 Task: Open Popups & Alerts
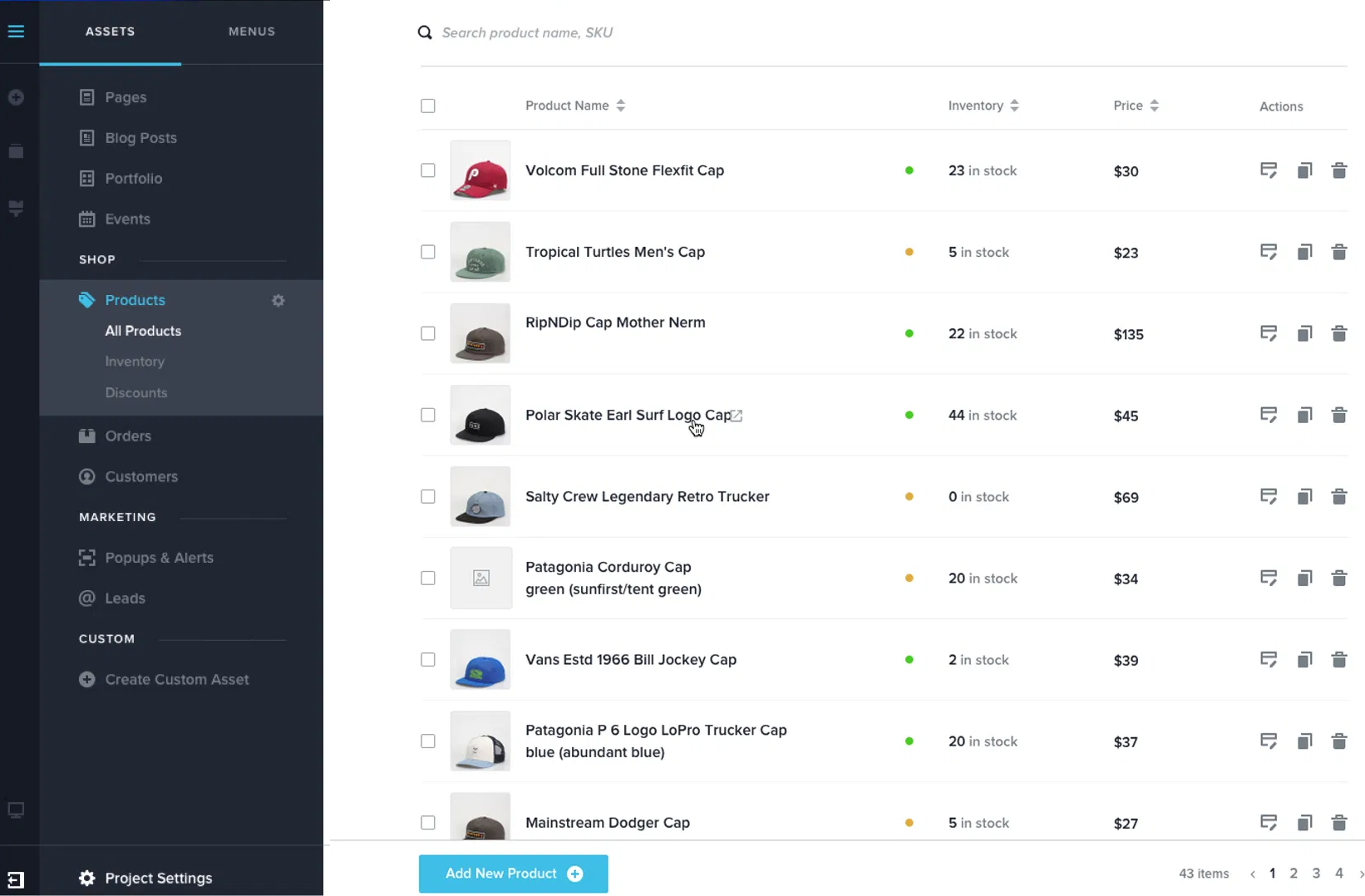[x=146, y=558]
